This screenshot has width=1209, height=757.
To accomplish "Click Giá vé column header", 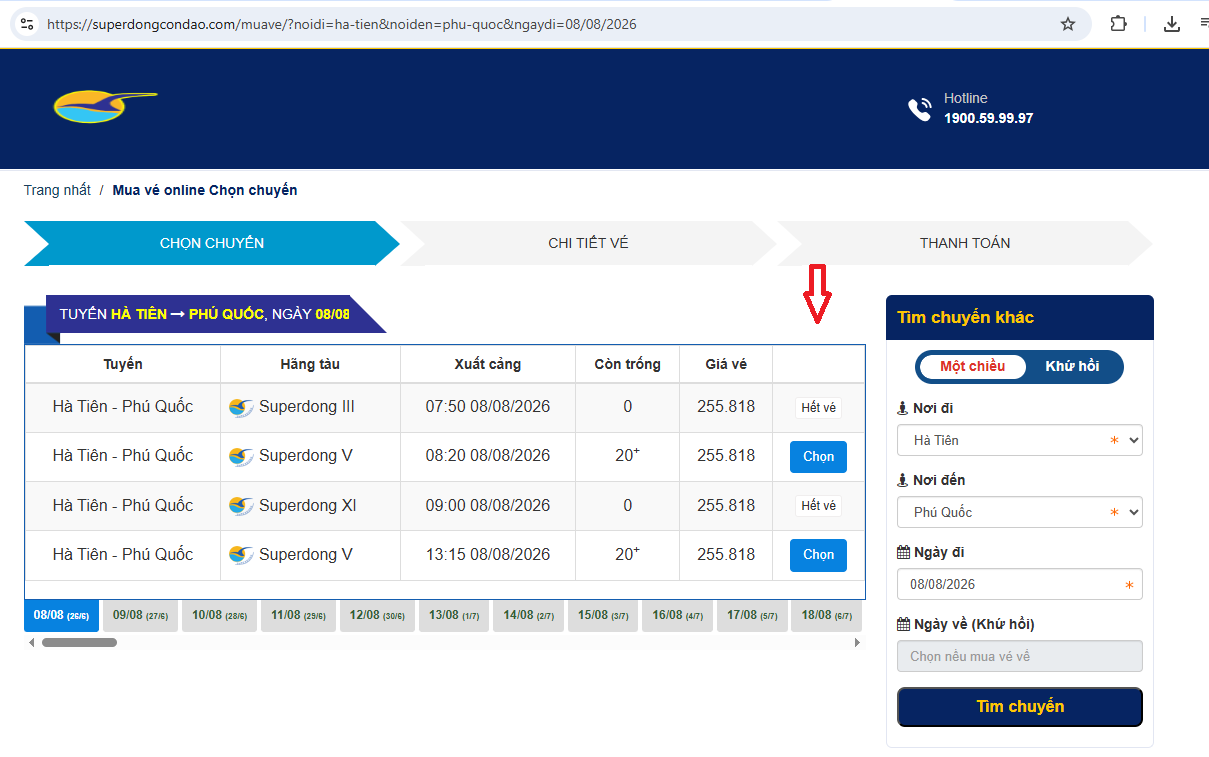I will 726,364.
